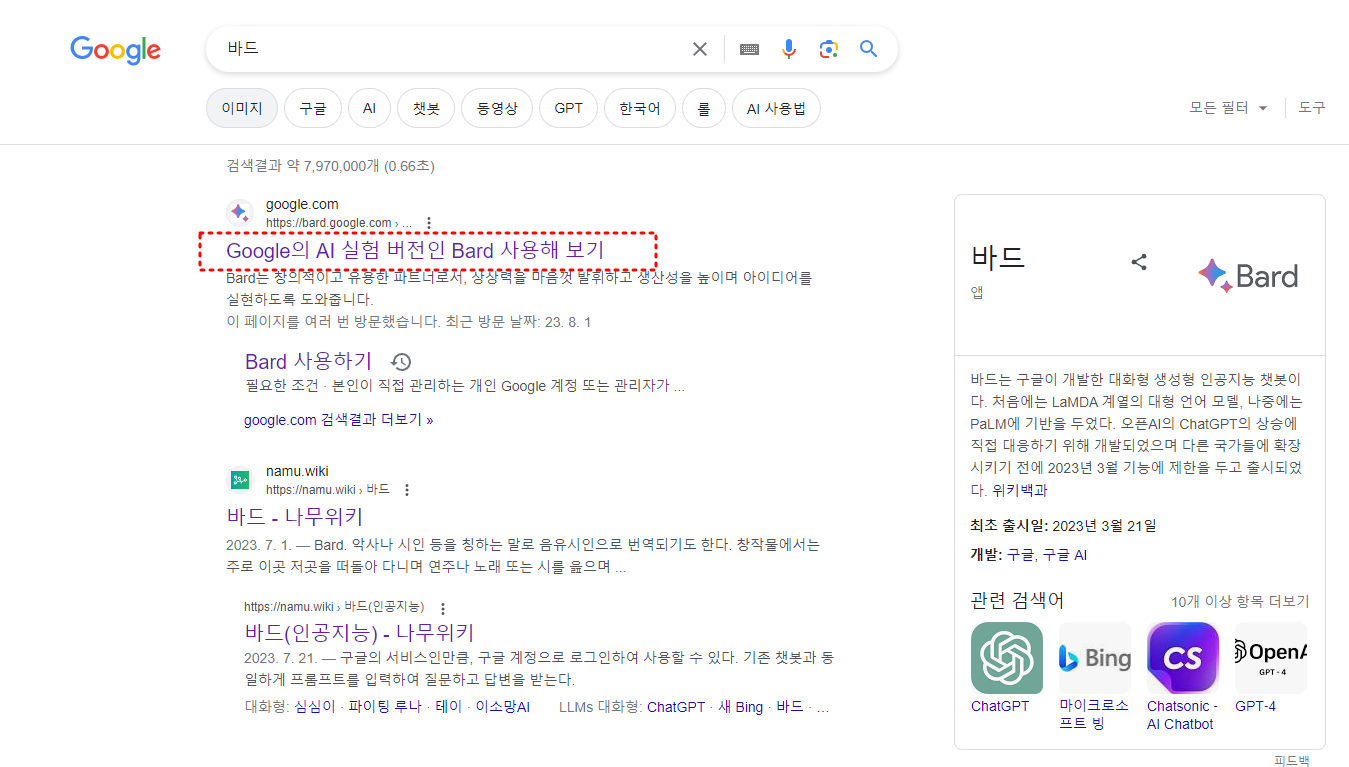1349x767 pixels.
Task: Open ChatGPT related search thumbnail
Action: [1007, 658]
